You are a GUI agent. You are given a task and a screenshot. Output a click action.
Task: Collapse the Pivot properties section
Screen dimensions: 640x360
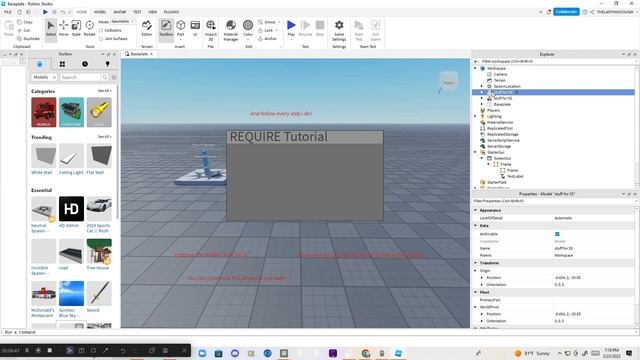[476, 292]
